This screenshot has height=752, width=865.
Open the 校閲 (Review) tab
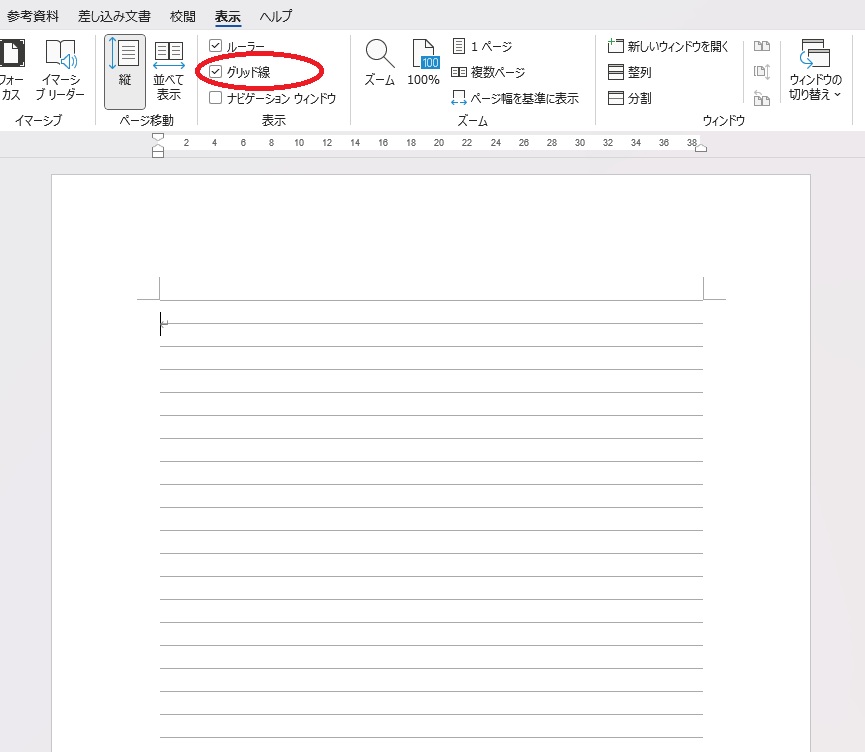click(183, 16)
